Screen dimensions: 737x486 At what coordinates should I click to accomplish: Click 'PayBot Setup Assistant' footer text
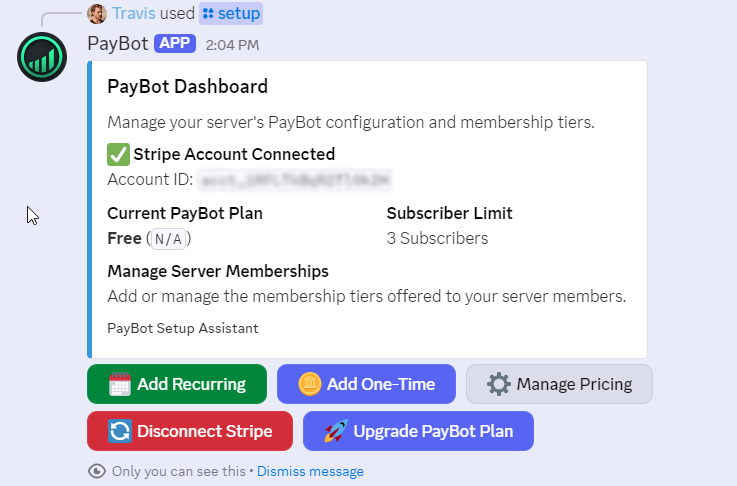183,328
